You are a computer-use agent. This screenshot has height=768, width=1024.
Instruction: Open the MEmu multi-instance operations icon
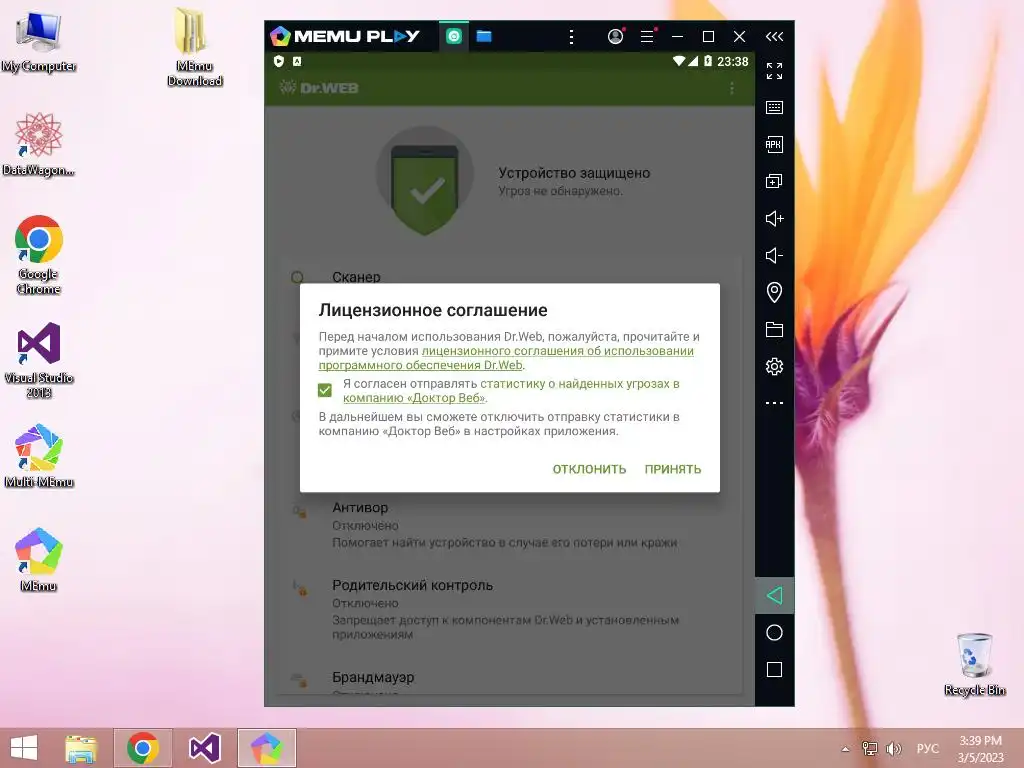pos(775,182)
